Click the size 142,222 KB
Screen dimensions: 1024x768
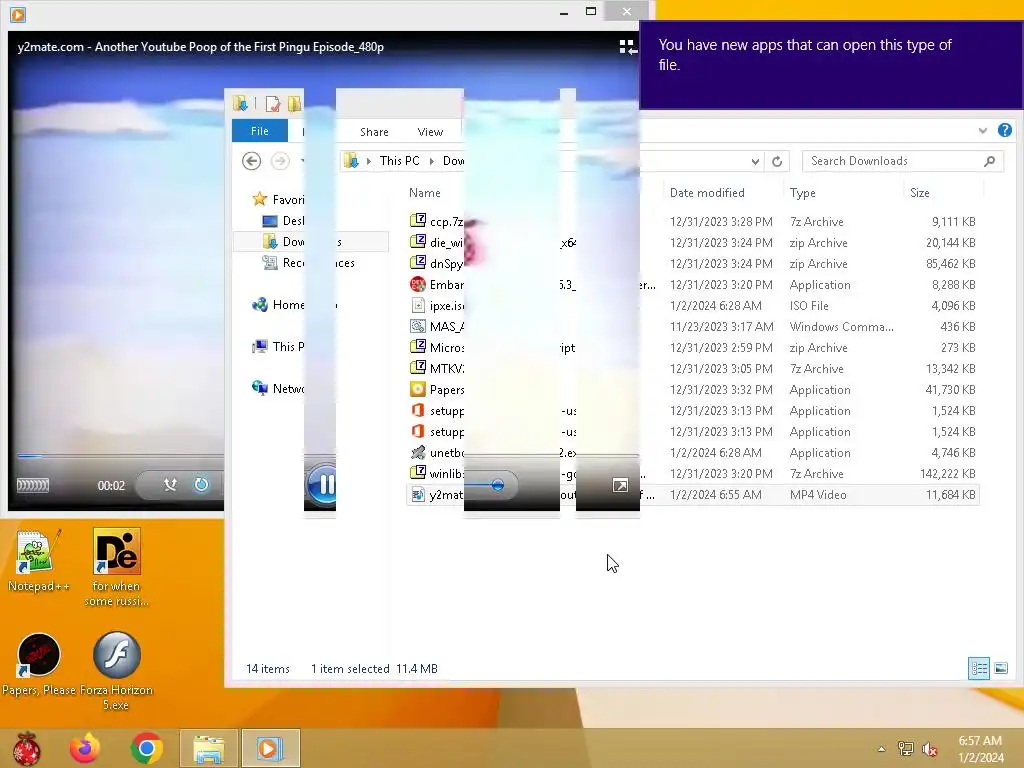[x=948, y=473]
